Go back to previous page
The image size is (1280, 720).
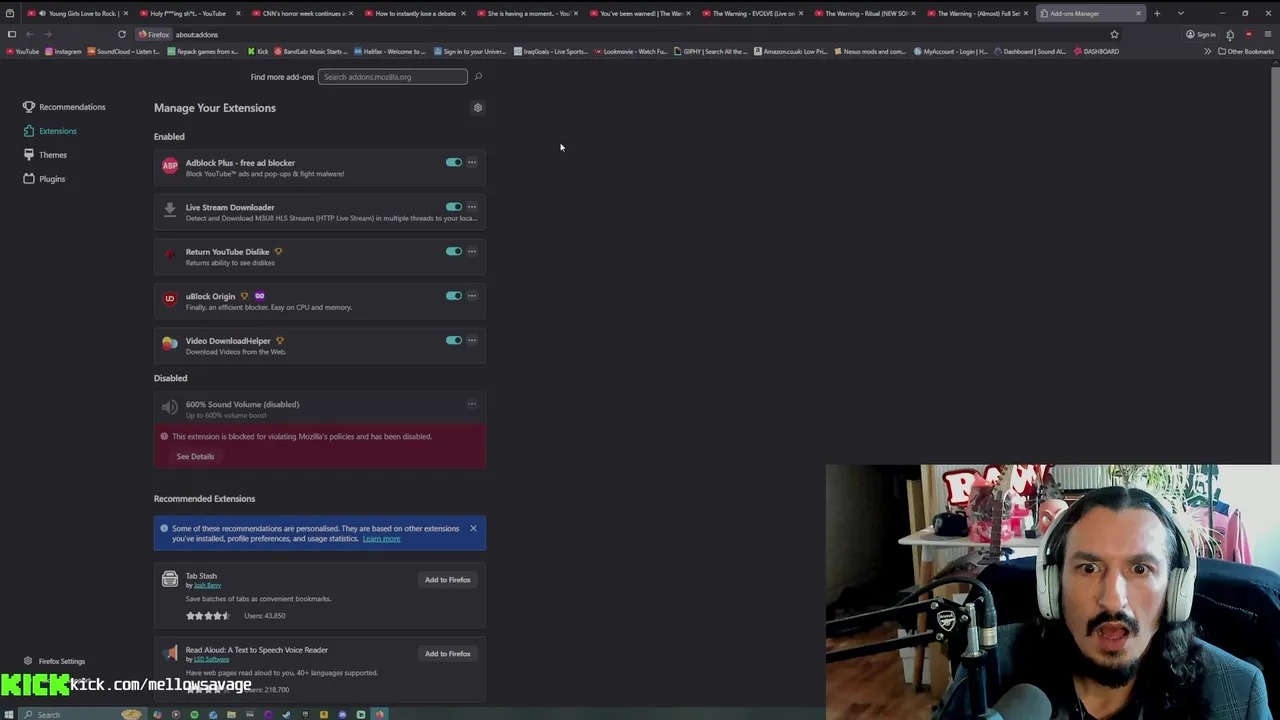tap(30, 34)
